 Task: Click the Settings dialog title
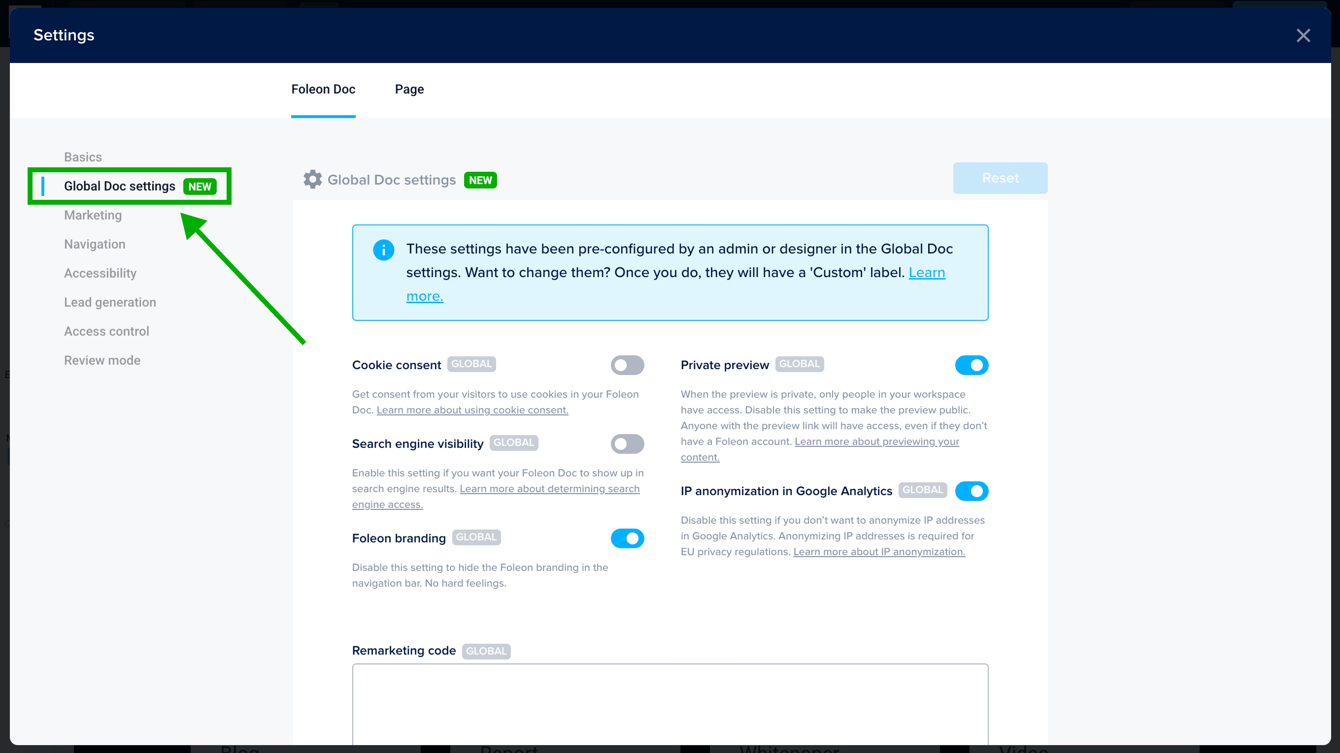pyautogui.click(x=64, y=35)
